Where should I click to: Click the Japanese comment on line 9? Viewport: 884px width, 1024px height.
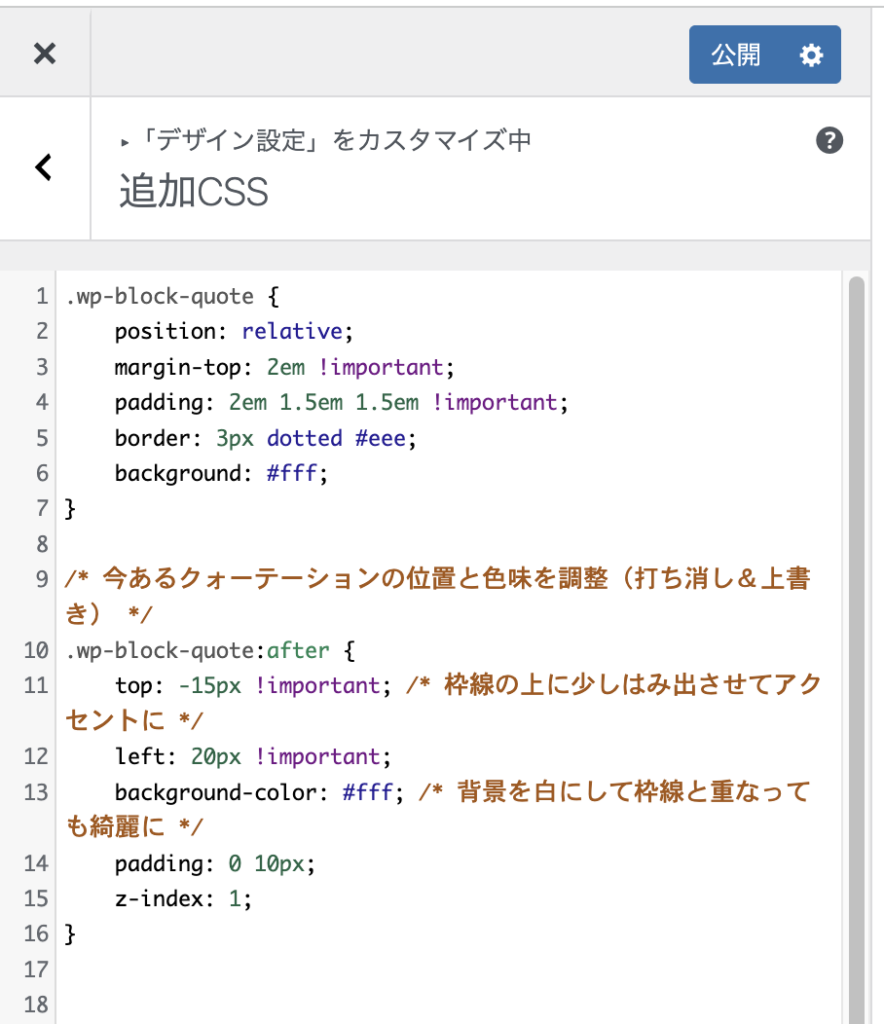[430, 580]
